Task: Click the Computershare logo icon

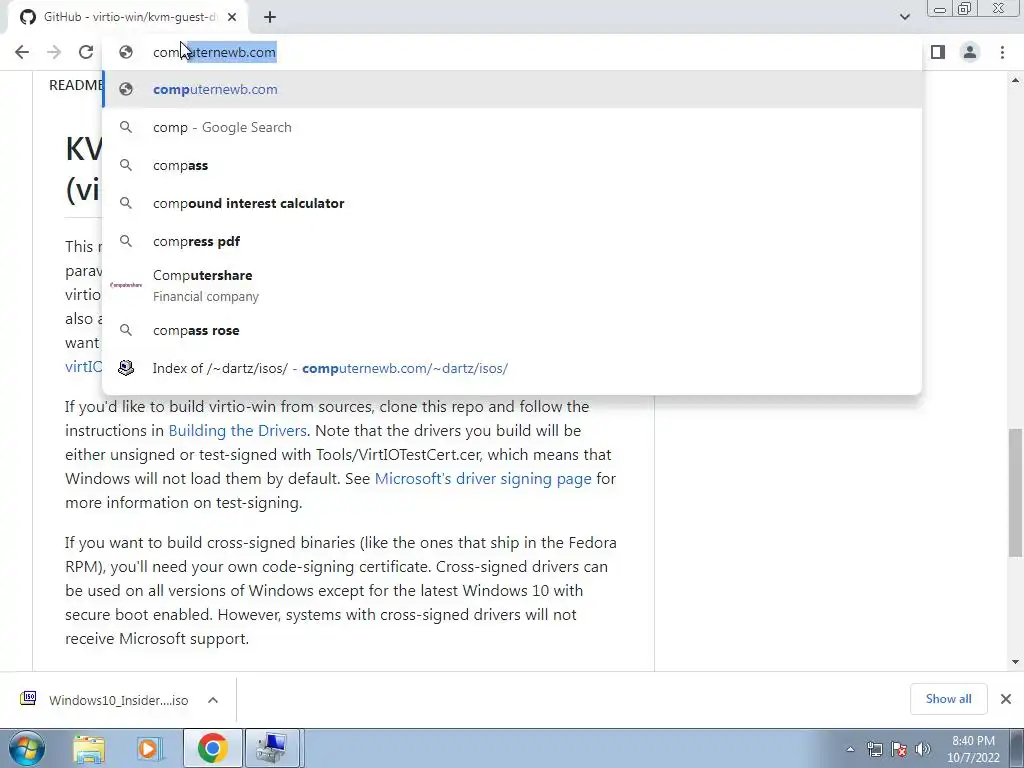Action: pyautogui.click(x=126, y=285)
